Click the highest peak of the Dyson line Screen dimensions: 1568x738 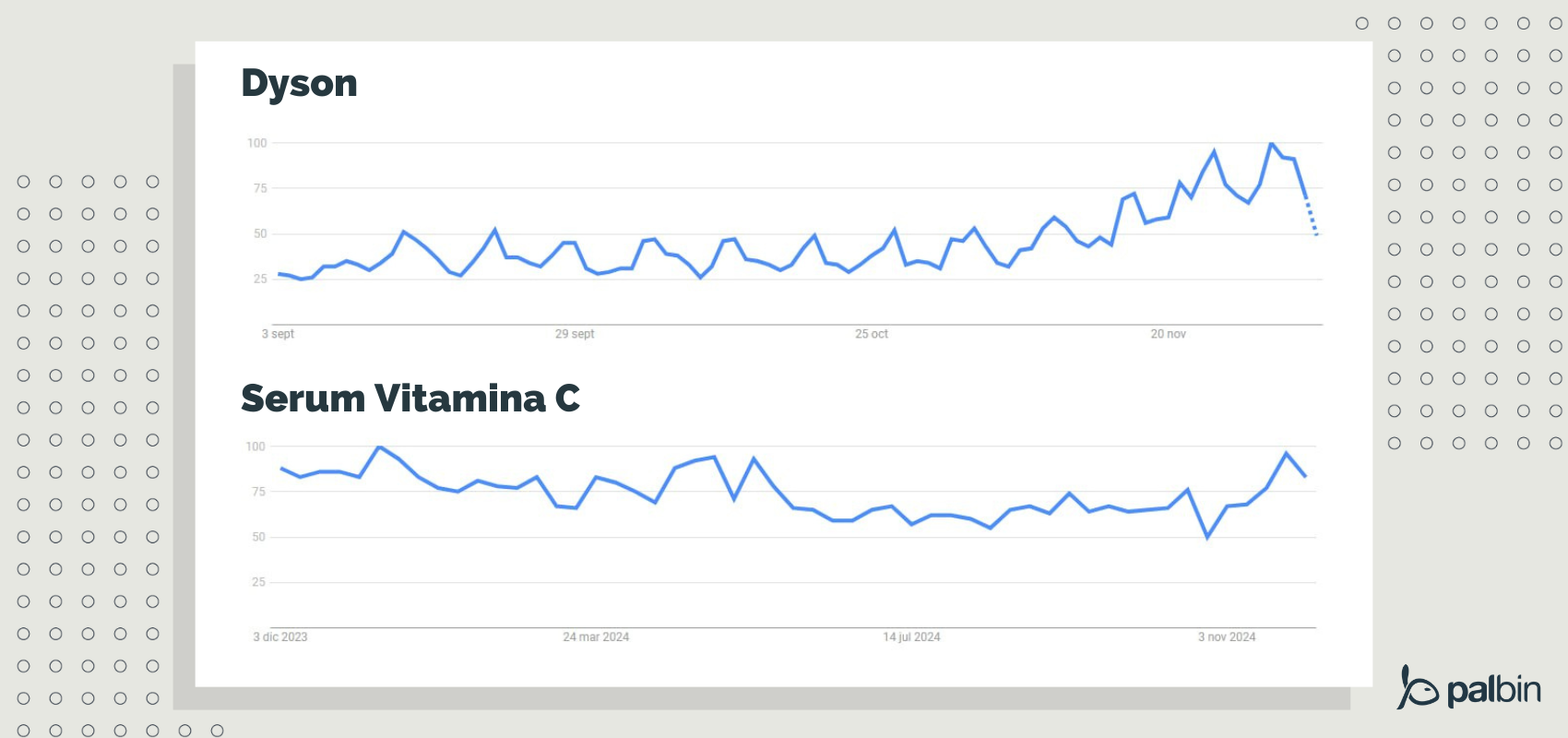(x=1271, y=143)
